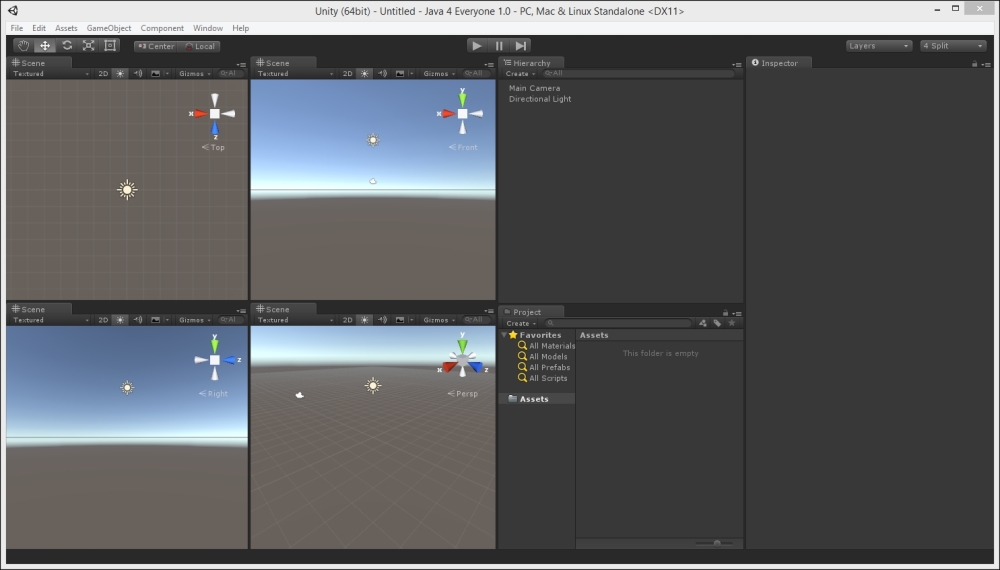Switch to the Hierarchy tab
The width and height of the screenshot is (1000, 570).
[x=531, y=63]
